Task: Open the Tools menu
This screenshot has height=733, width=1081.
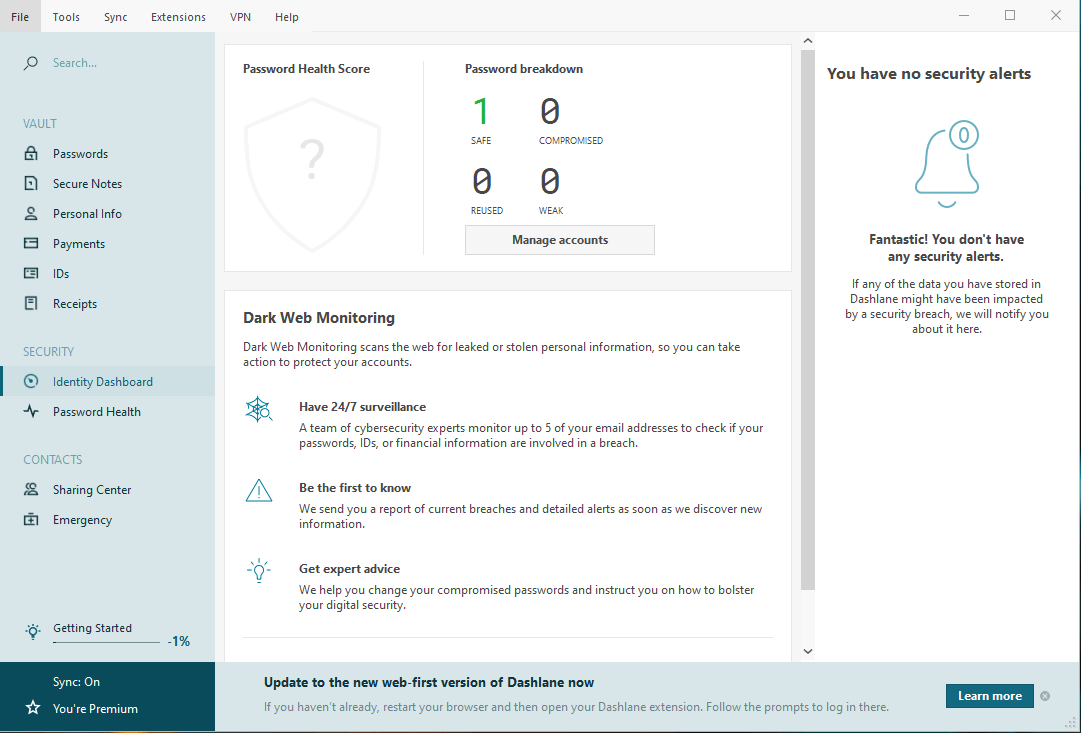Action: coord(66,17)
